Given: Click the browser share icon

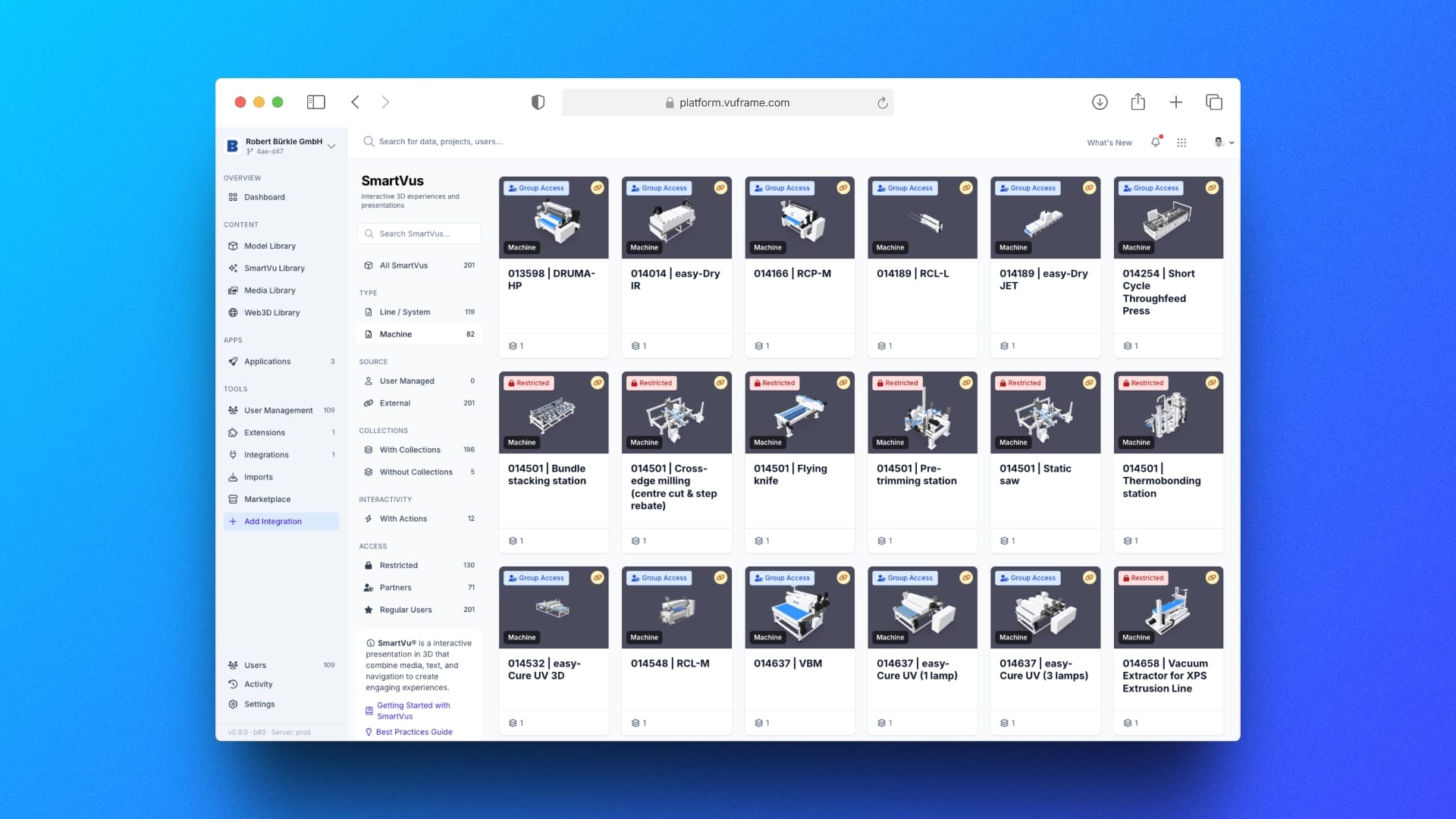Looking at the screenshot, I should pyautogui.click(x=1137, y=102).
